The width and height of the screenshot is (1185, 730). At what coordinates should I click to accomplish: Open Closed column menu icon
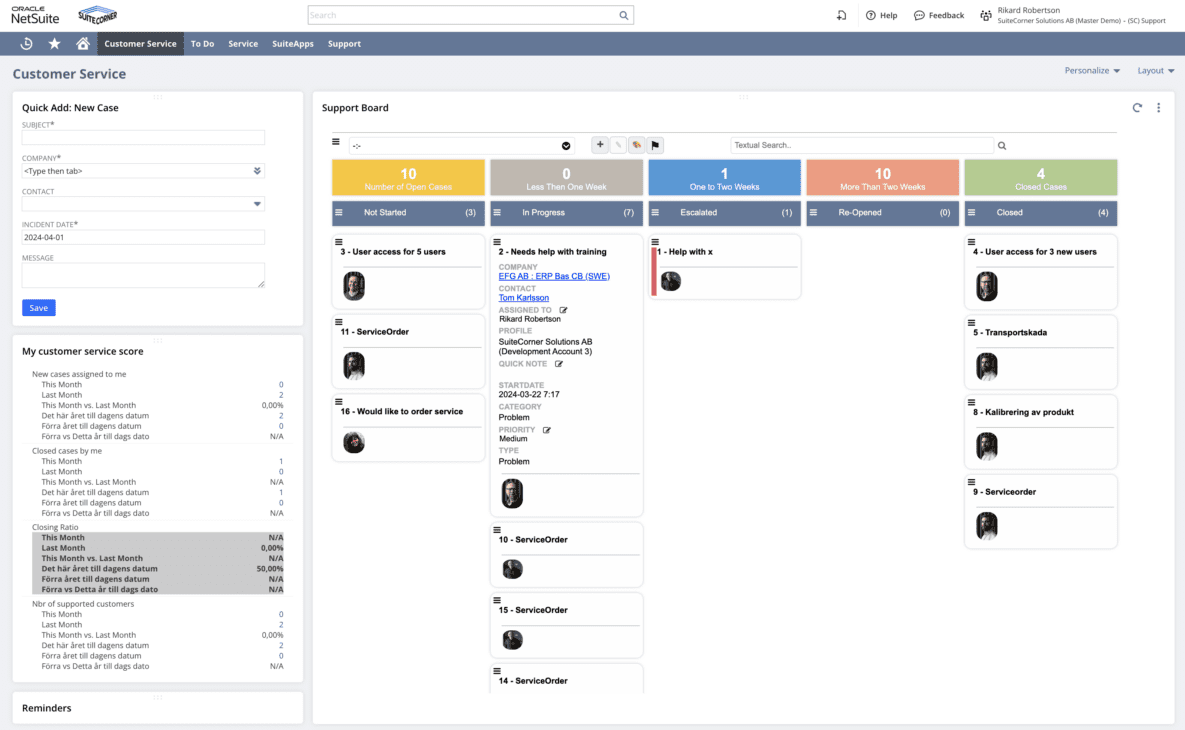(x=971, y=212)
